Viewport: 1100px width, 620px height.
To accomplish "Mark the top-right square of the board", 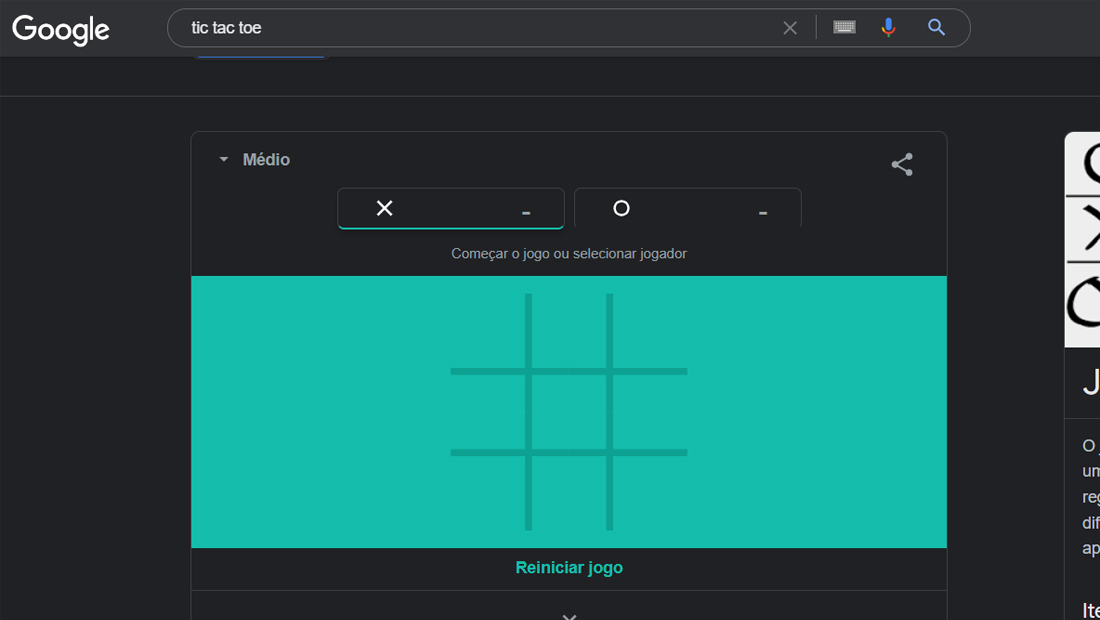I will [x=650, y=331].
